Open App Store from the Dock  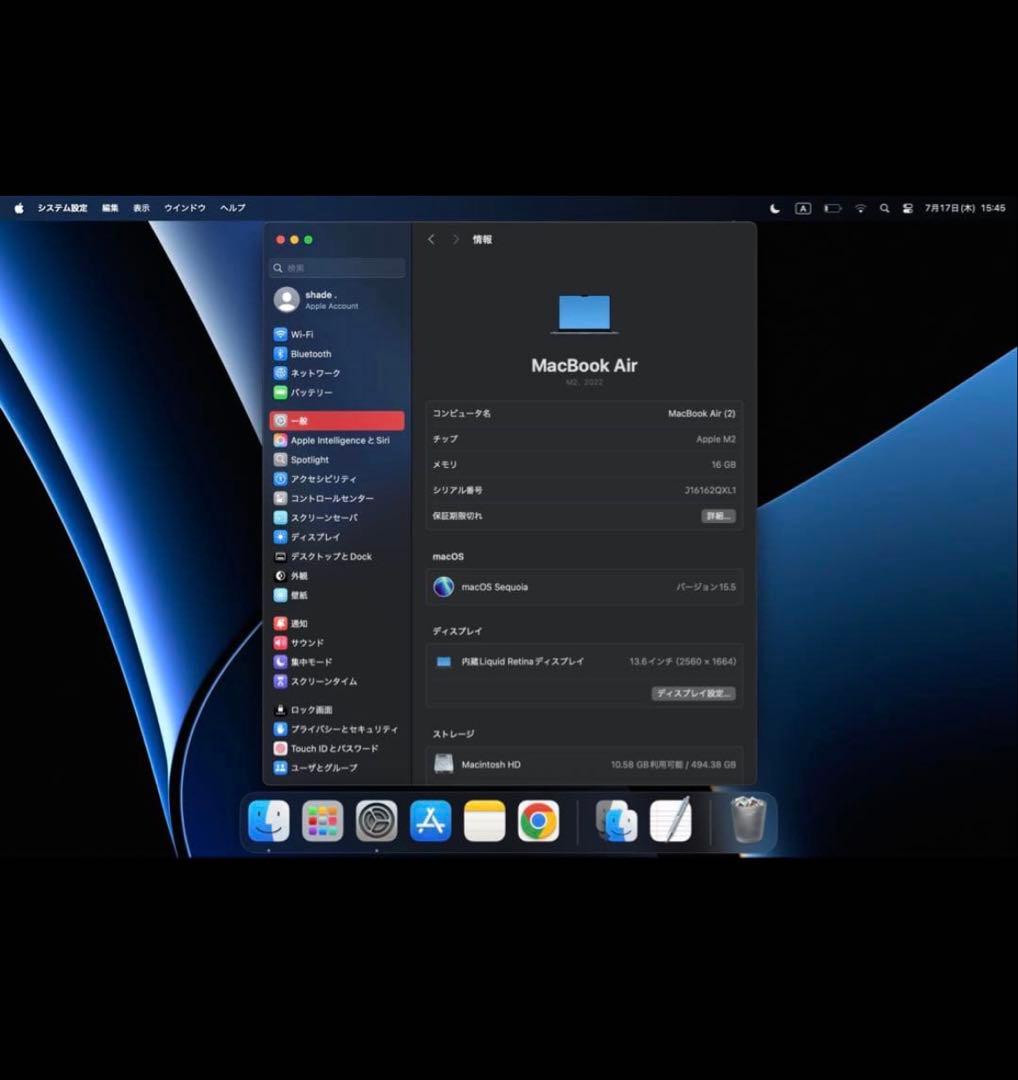coord(431,821)
